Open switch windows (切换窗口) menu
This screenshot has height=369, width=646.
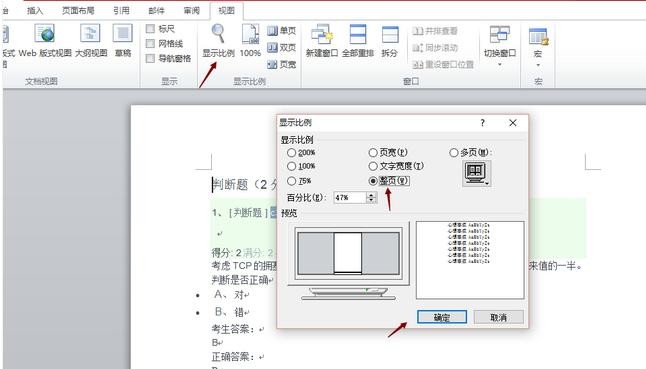pos(500,45)
